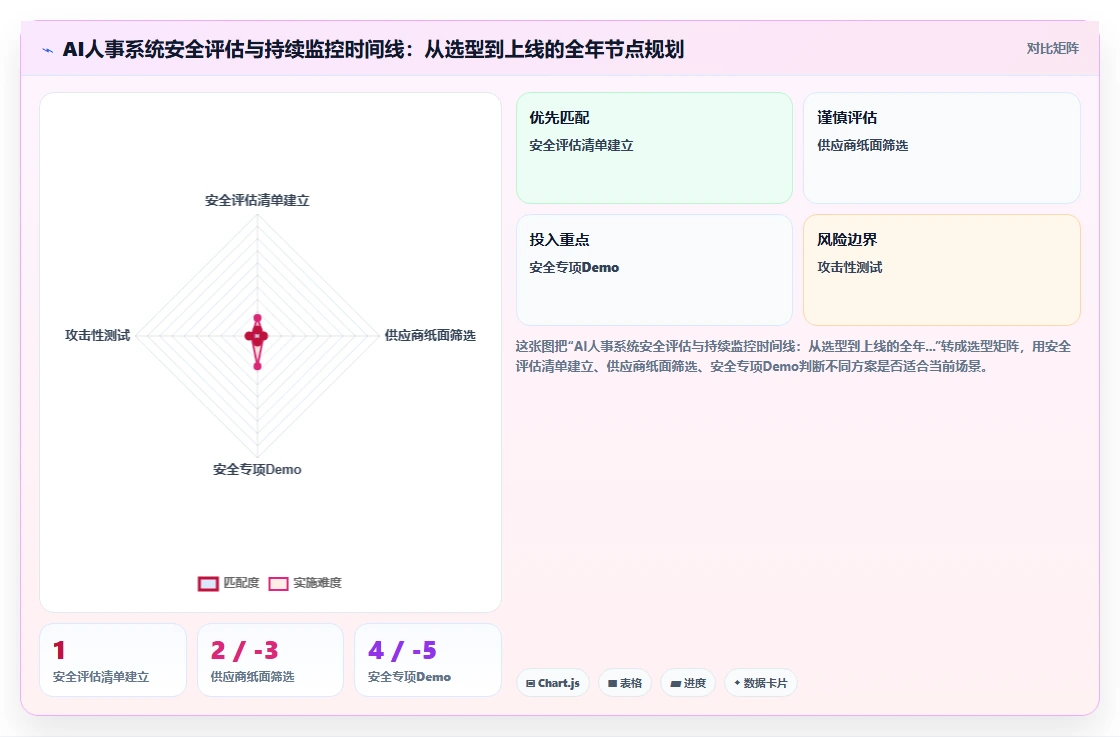Image resolution: width=1120 pixels, height=737 pixels.
Task: Click the main title heading
Action: pos(373,49)
